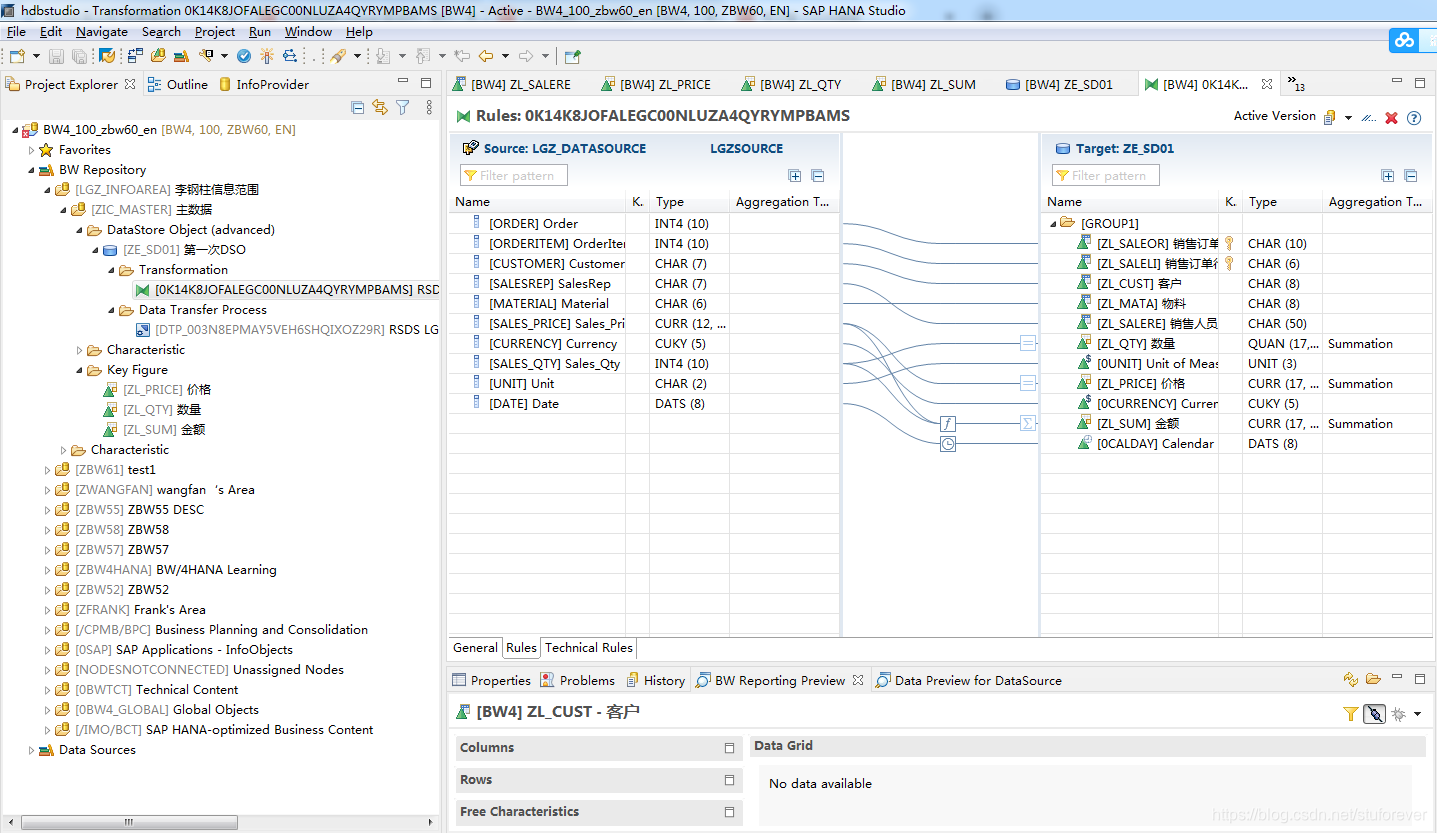Expand the [ZBW61] test1 tree node
This screenshot has height=833, width=1437.
pos(48,470)
